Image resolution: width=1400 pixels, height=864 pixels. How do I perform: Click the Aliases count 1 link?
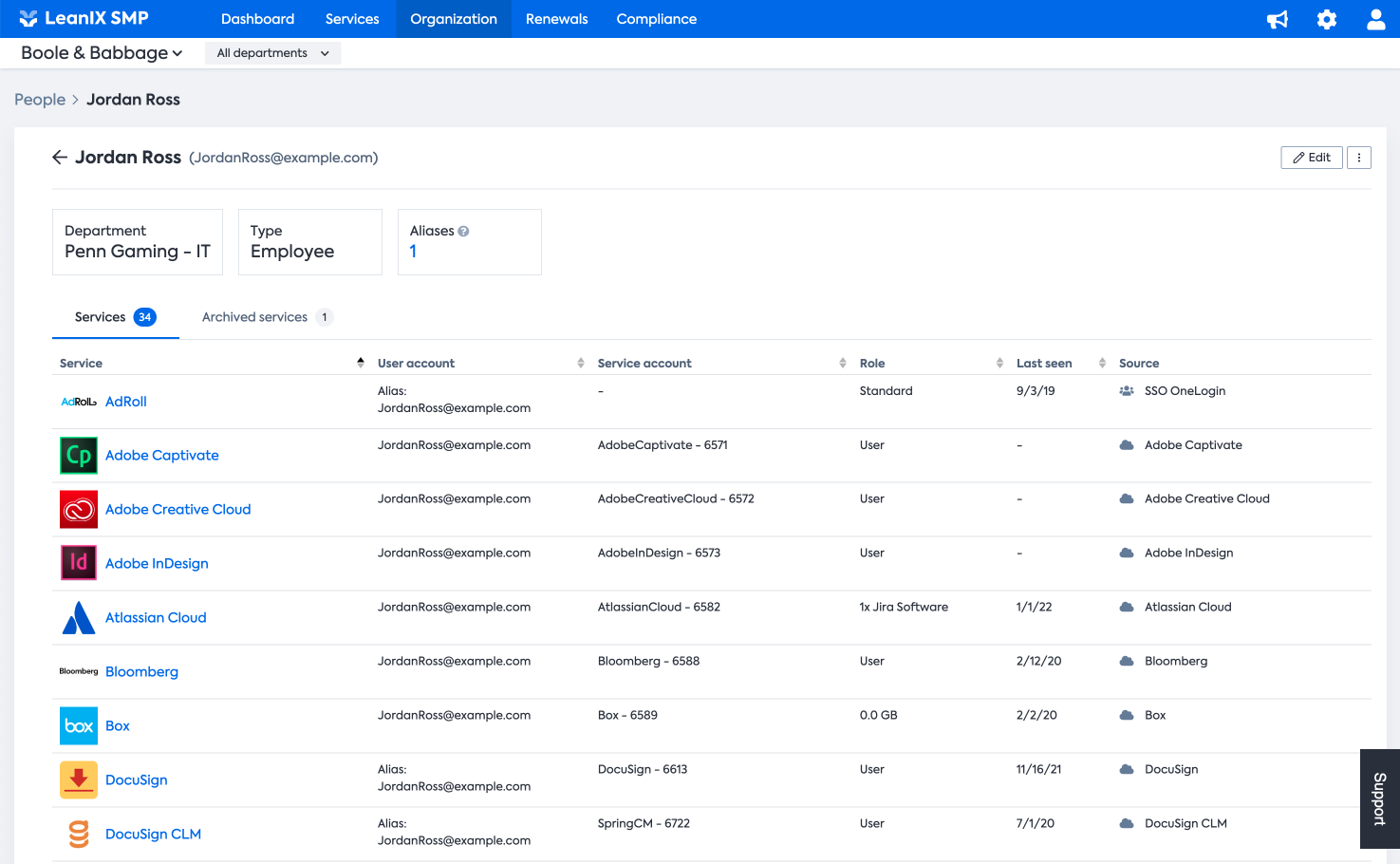(x=413, y=252)
